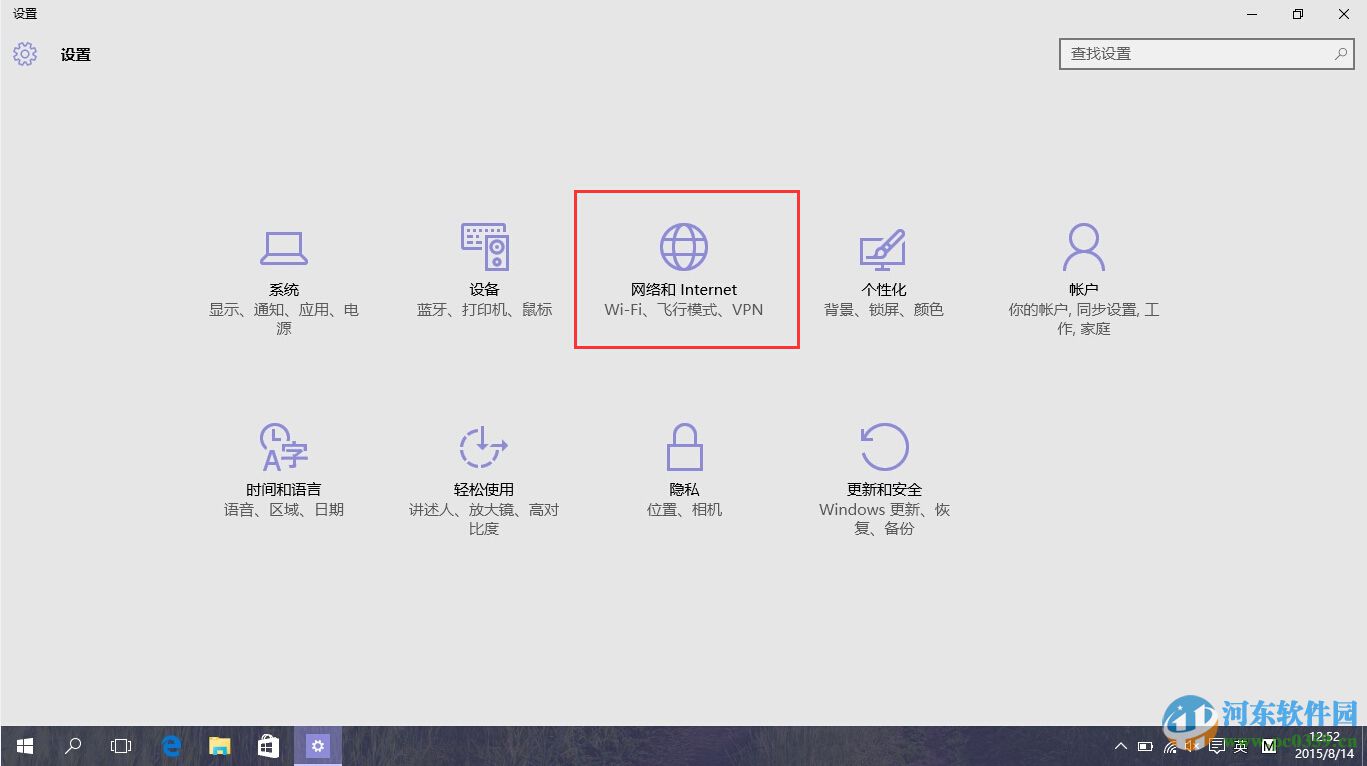Click the gear icon beside 设置 heading

tap(24, 54)
